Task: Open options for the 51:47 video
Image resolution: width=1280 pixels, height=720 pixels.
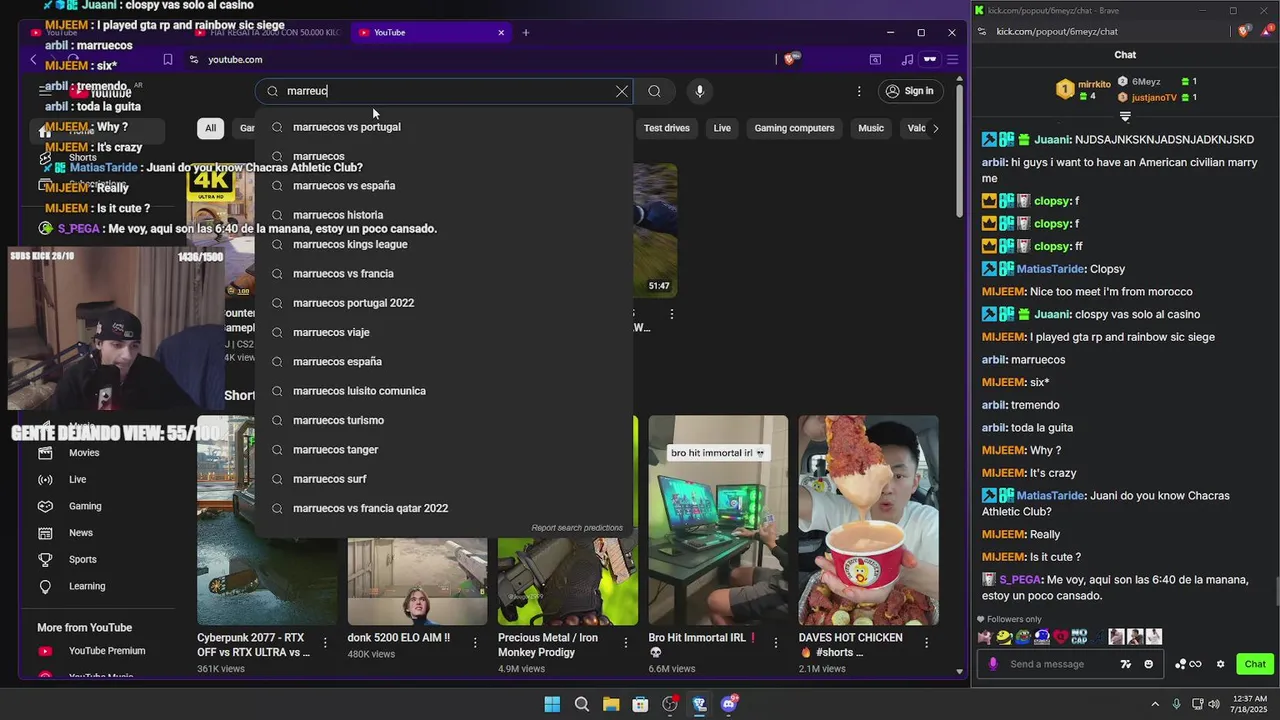Action: click(671, 314)
